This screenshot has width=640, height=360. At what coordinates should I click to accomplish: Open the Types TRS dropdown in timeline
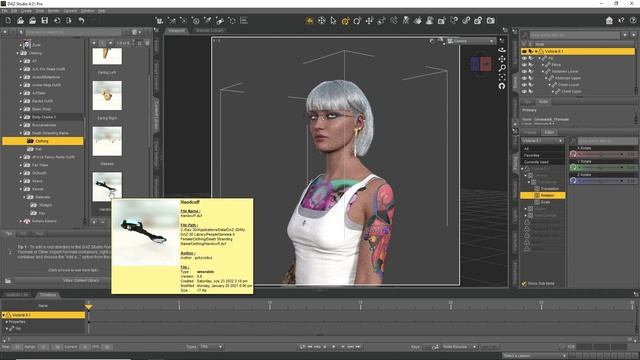tap(211, 347)
